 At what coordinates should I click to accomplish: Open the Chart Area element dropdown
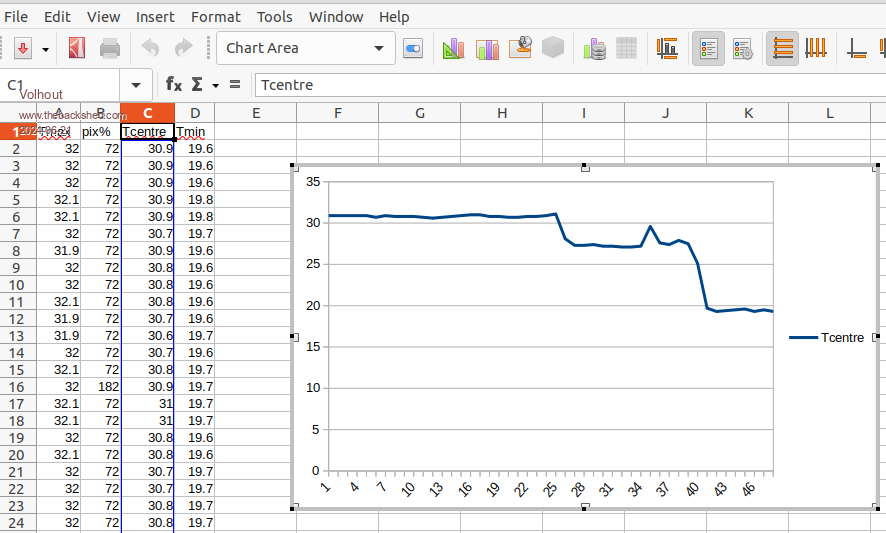(379, 48)
